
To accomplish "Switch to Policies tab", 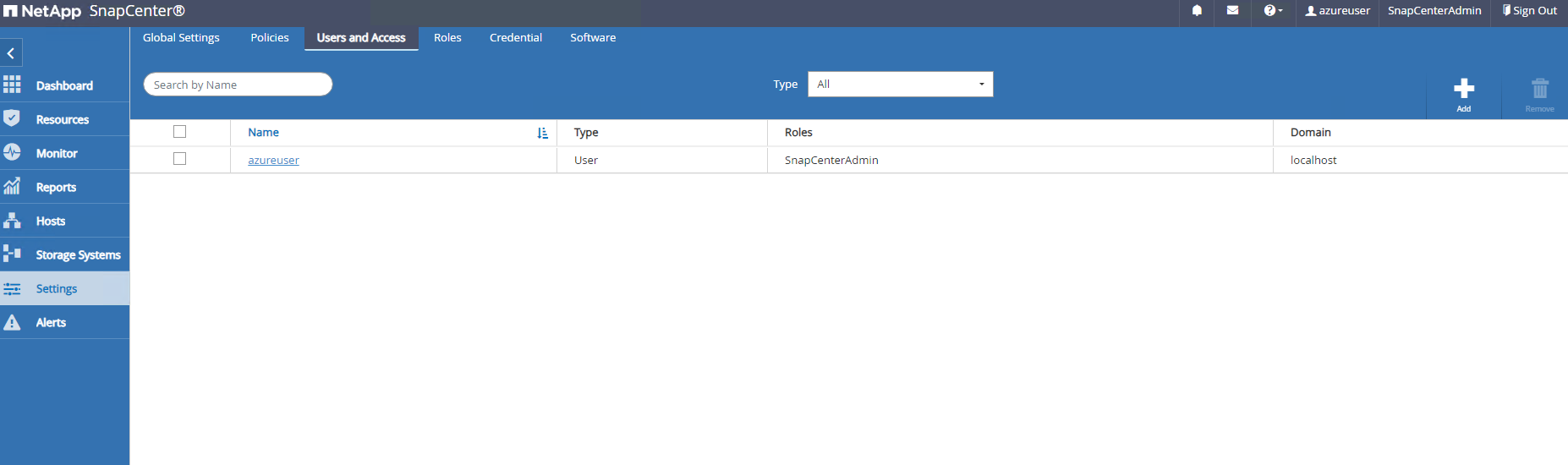I will [270, 38].
